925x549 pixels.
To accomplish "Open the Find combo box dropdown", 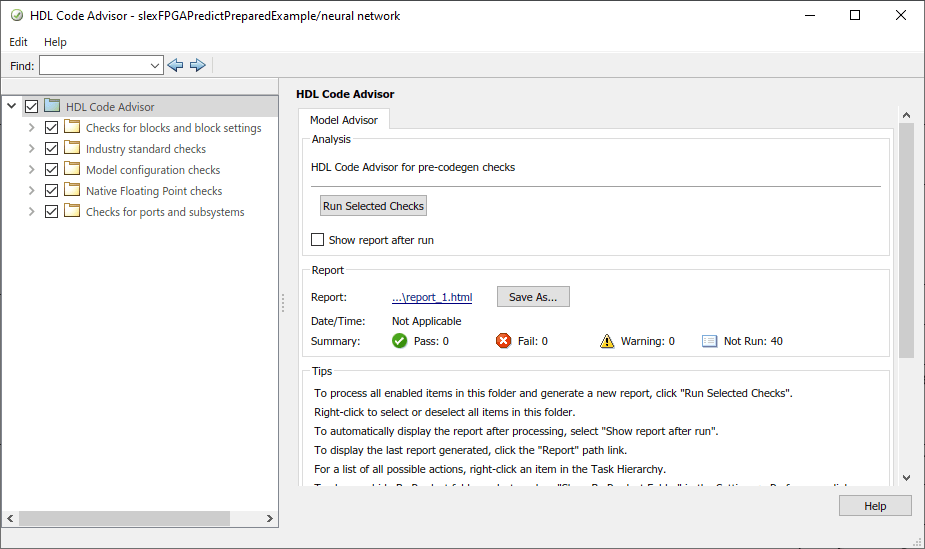I will (154, 65).
